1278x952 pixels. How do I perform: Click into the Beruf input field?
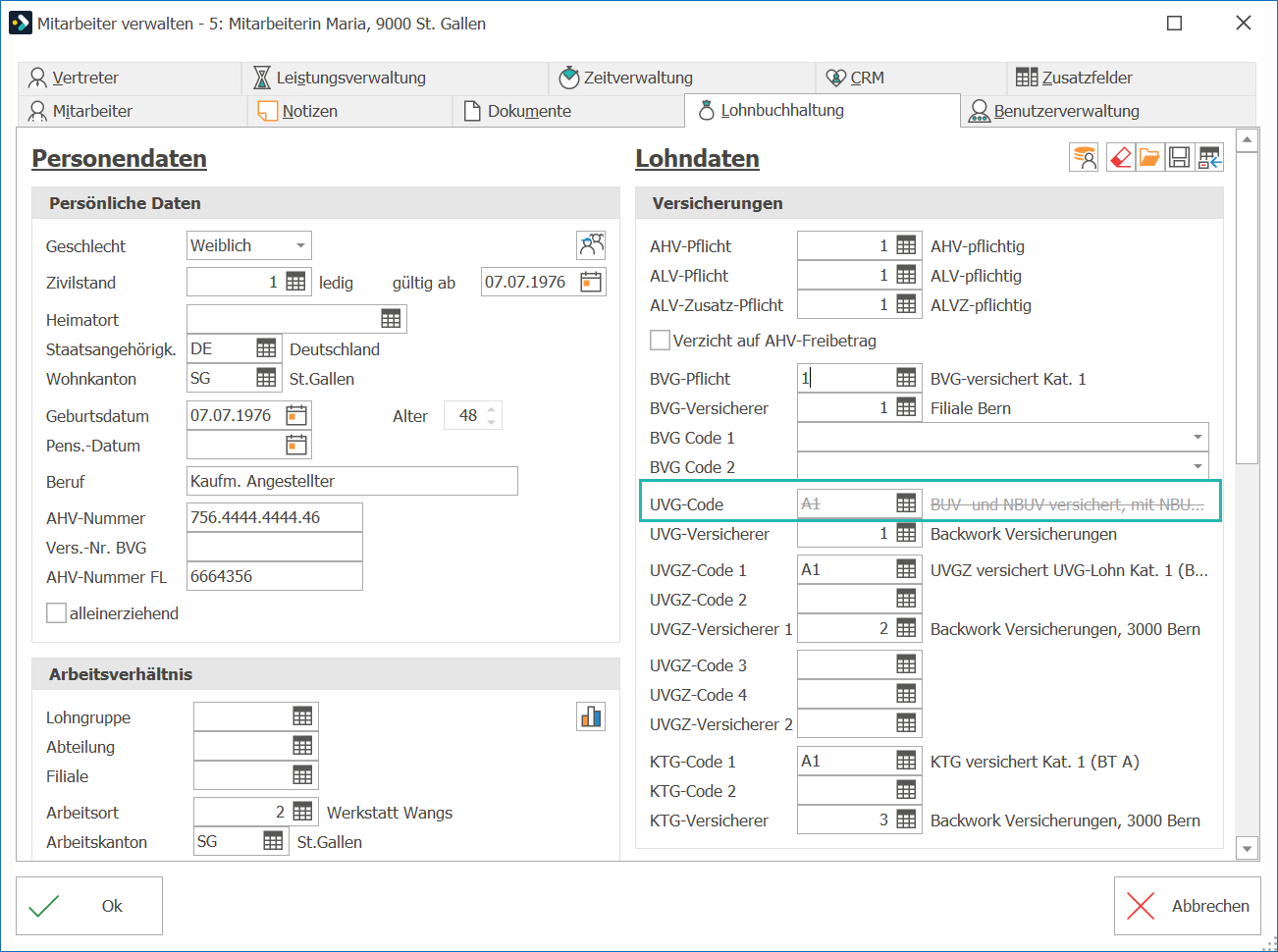click(352, 481)
